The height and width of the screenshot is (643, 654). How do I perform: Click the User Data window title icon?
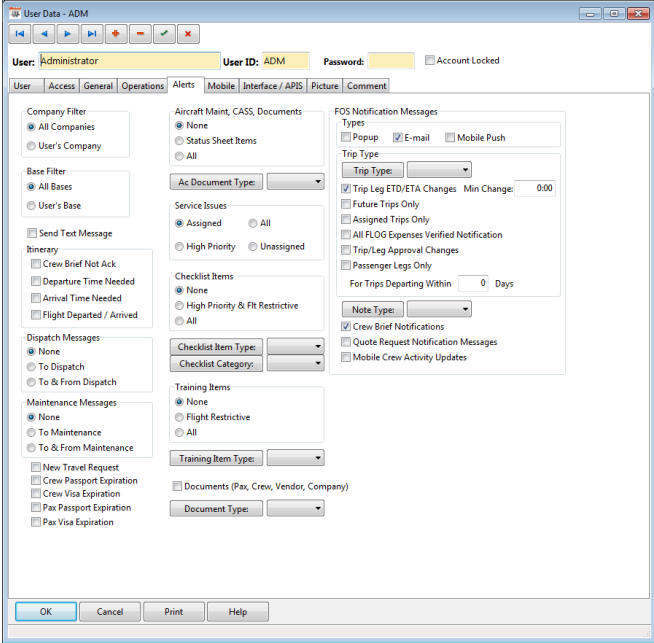[15, 13]
